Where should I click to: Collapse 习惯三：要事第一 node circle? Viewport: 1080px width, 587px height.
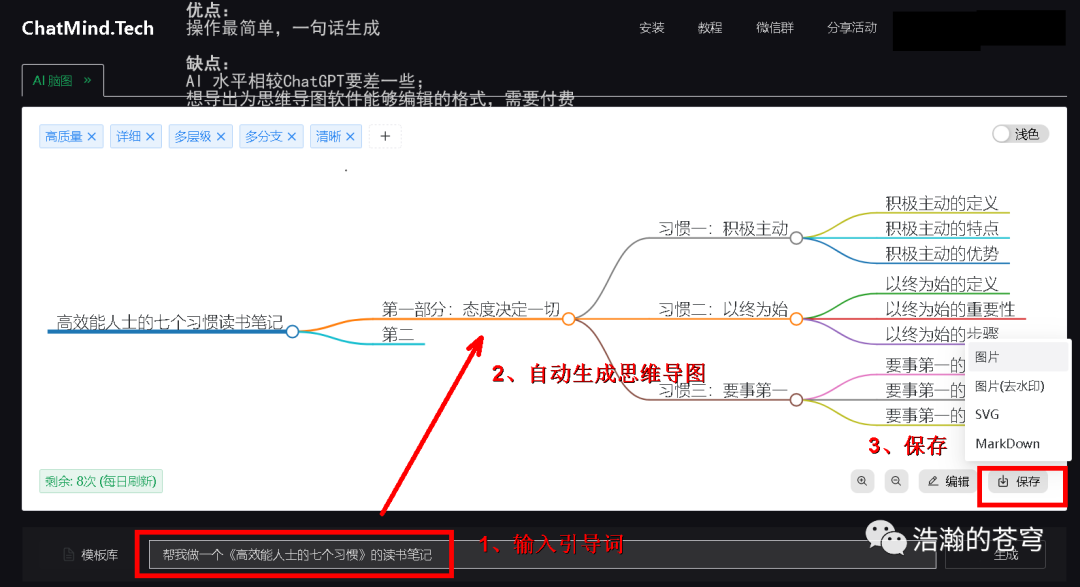click(x=796, y=400)
